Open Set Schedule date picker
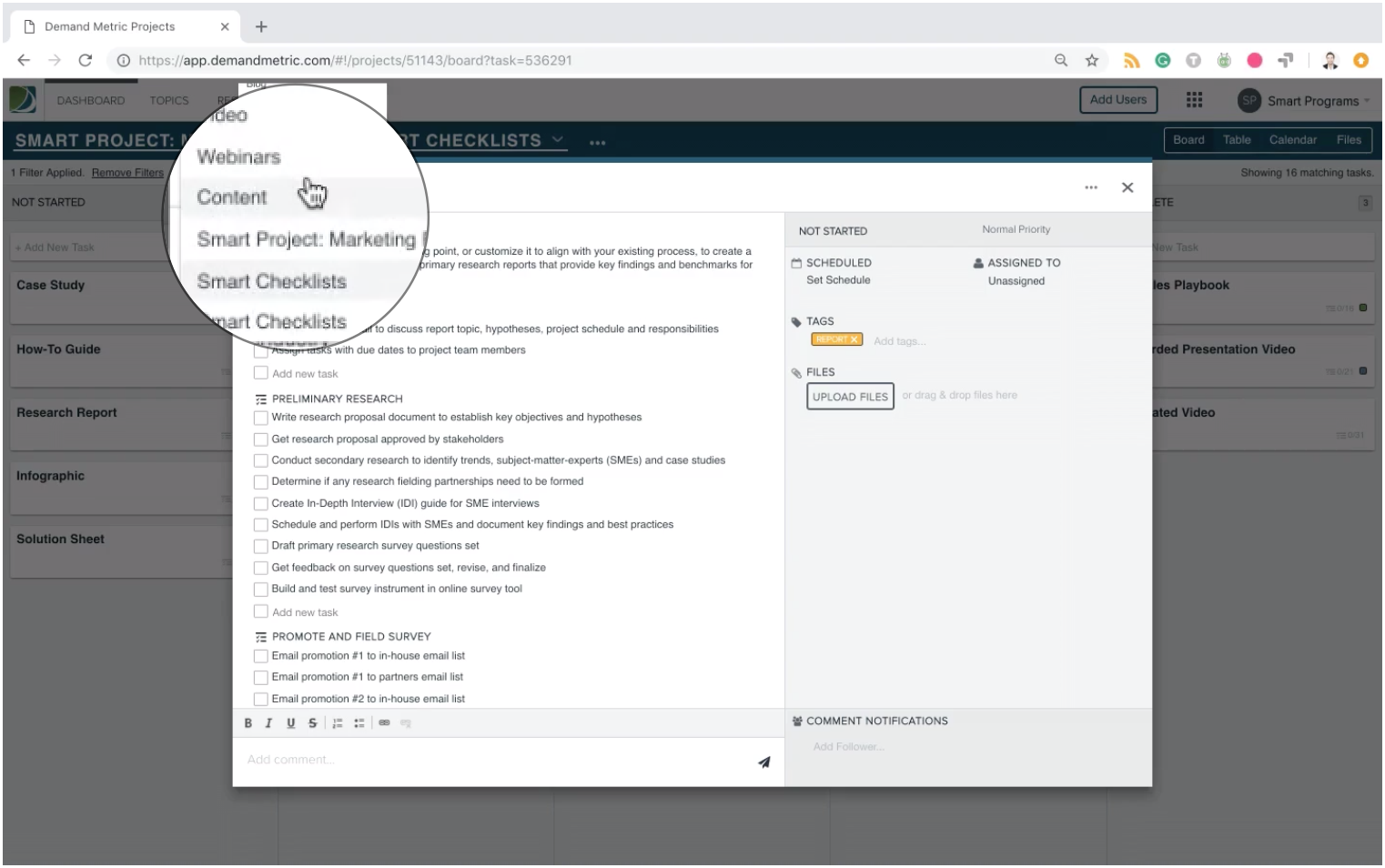This screenshot has height=868, width=1385. 838,280
